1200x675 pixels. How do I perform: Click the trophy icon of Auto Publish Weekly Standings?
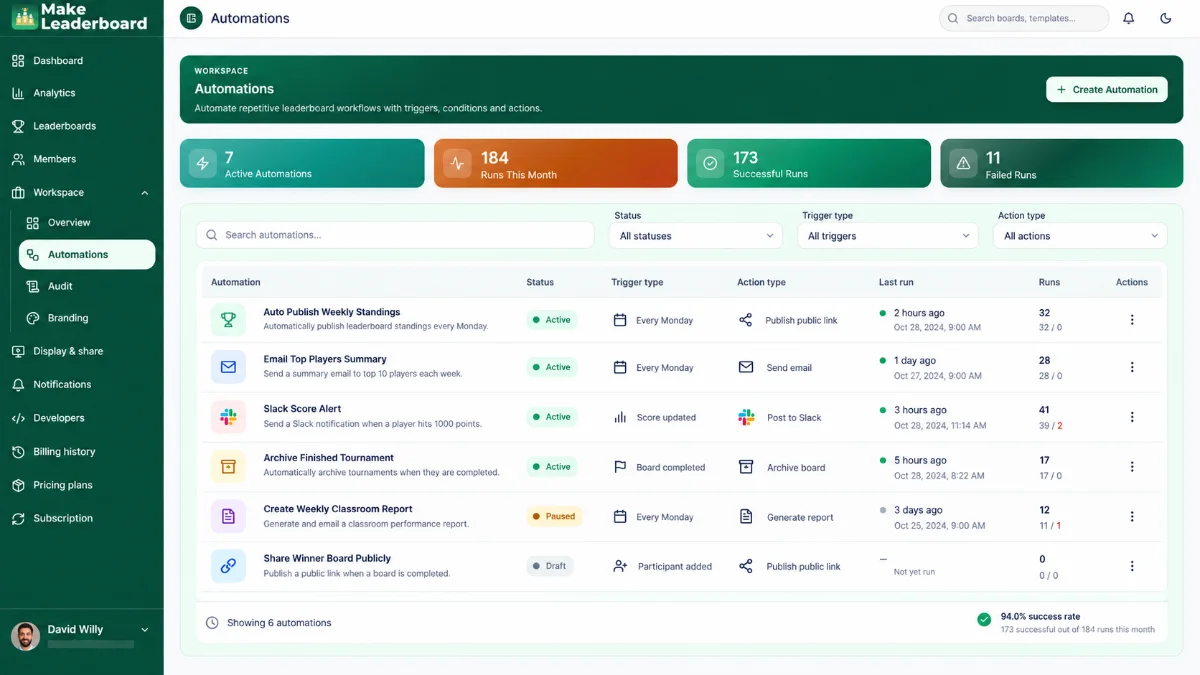(228, 320)
